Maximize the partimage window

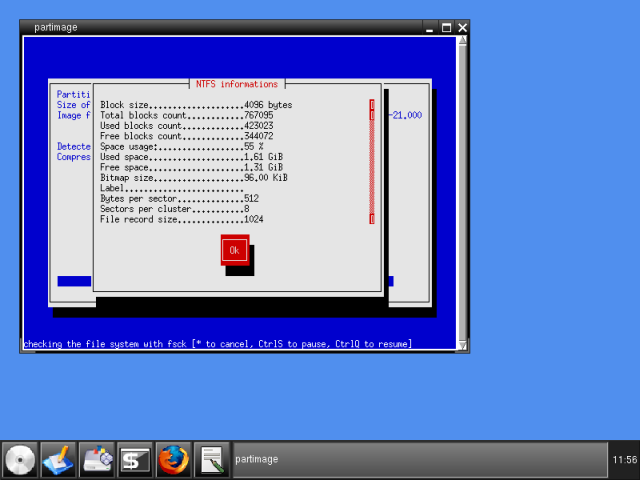(x=446, y=28)
